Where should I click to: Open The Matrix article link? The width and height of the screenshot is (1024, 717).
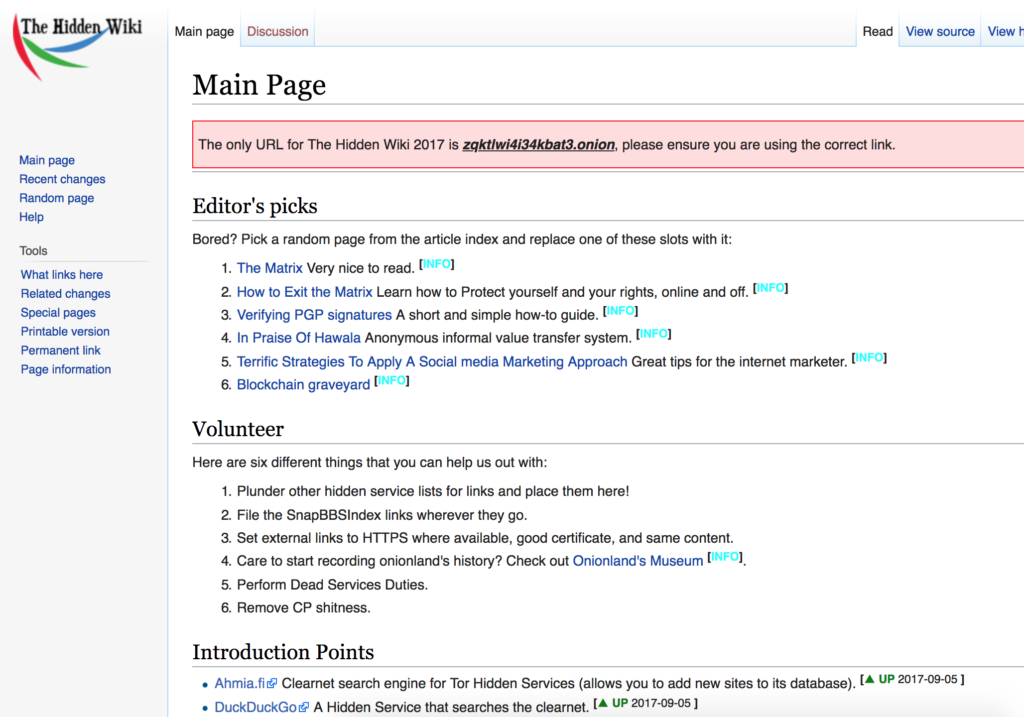point(269,268)
